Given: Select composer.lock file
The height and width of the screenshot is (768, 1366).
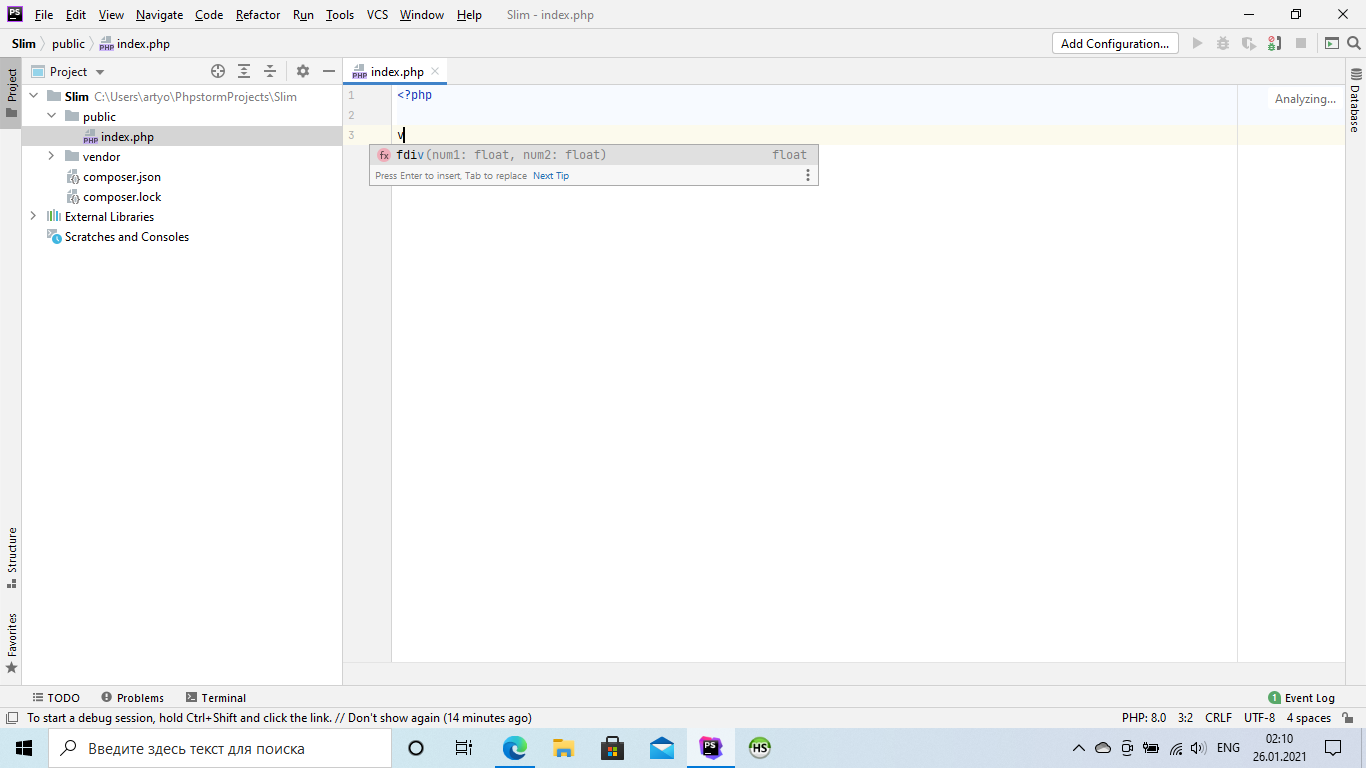Looking at the screenshot, I should (x=122, y=197).
